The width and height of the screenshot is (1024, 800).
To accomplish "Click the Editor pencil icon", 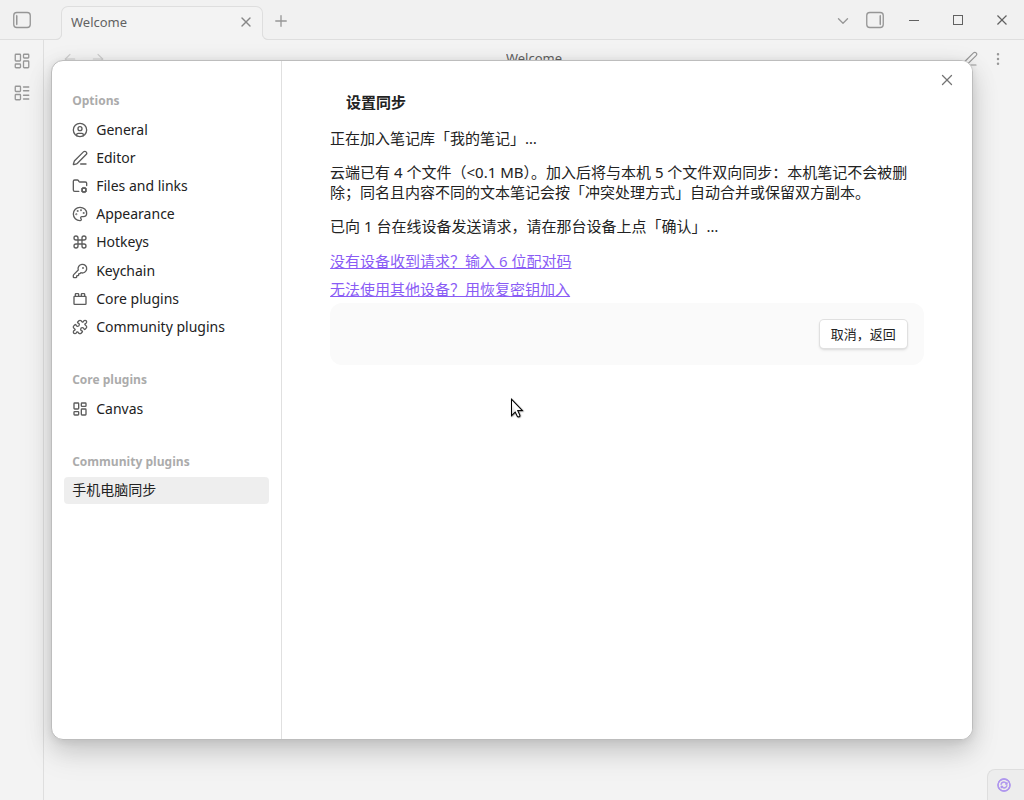I will click(80, 158).
